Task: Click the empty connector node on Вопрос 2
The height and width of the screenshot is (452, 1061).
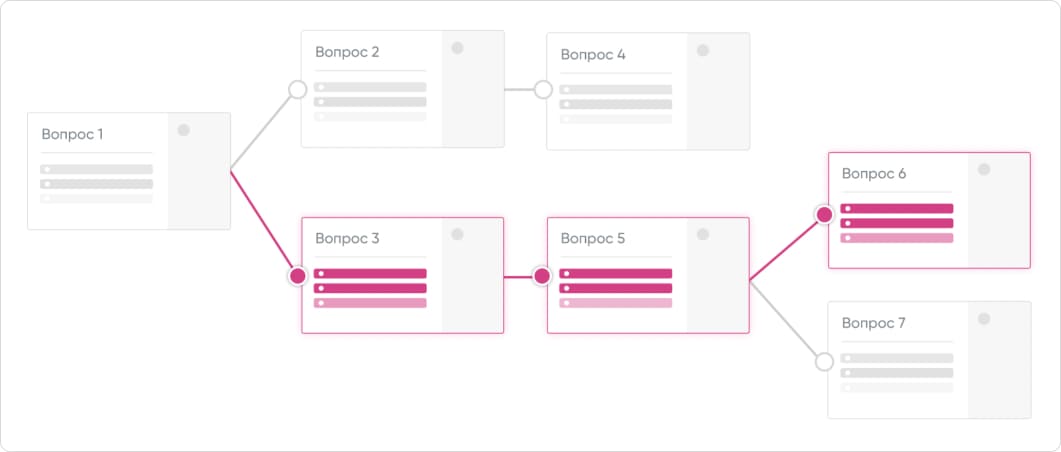Action: point(297,90)
